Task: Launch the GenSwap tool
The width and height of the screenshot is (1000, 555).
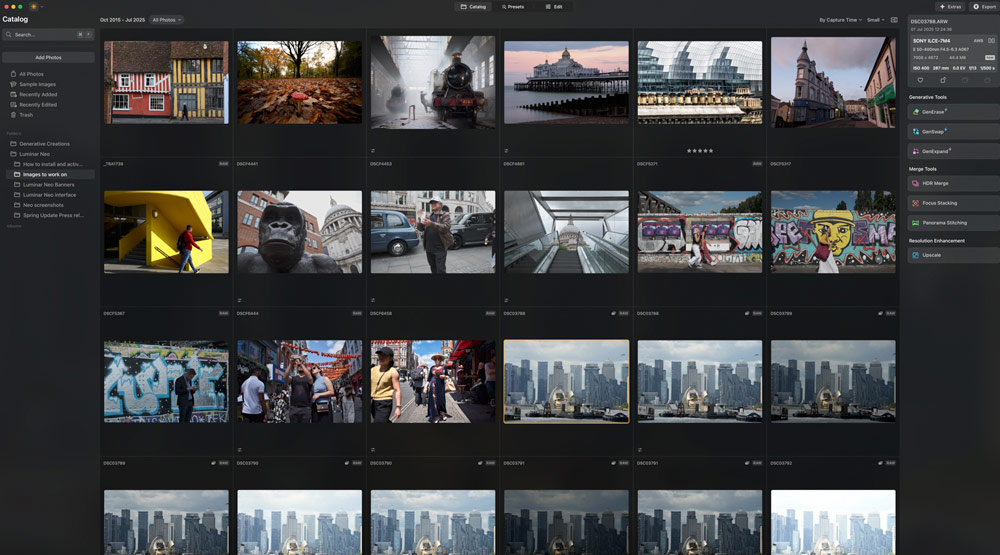Action: click(953, 131)
